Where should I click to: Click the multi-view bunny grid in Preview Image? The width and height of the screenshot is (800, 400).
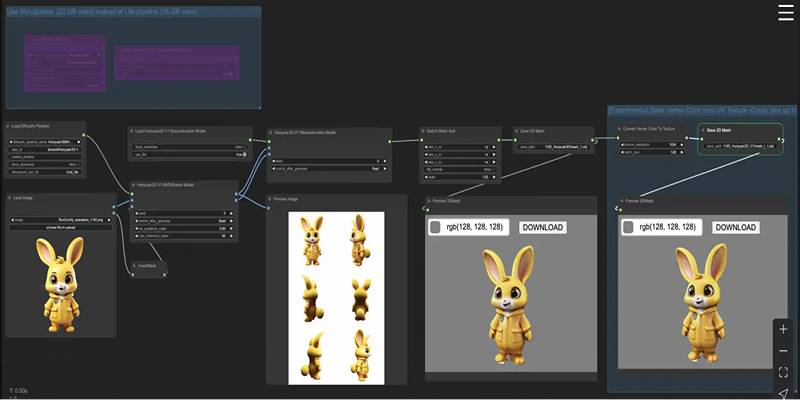tap(336, 298)
